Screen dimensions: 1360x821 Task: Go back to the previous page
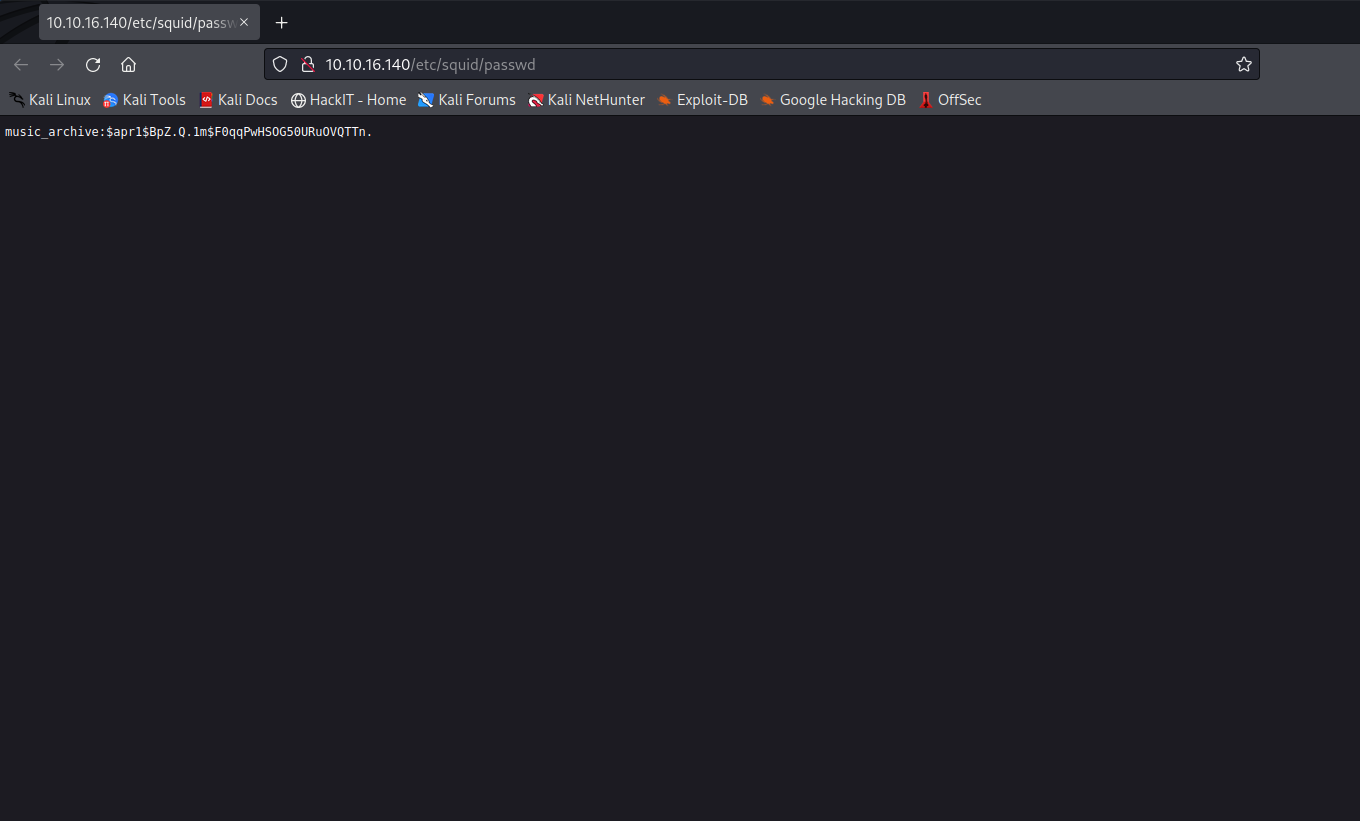coord(21,65)
